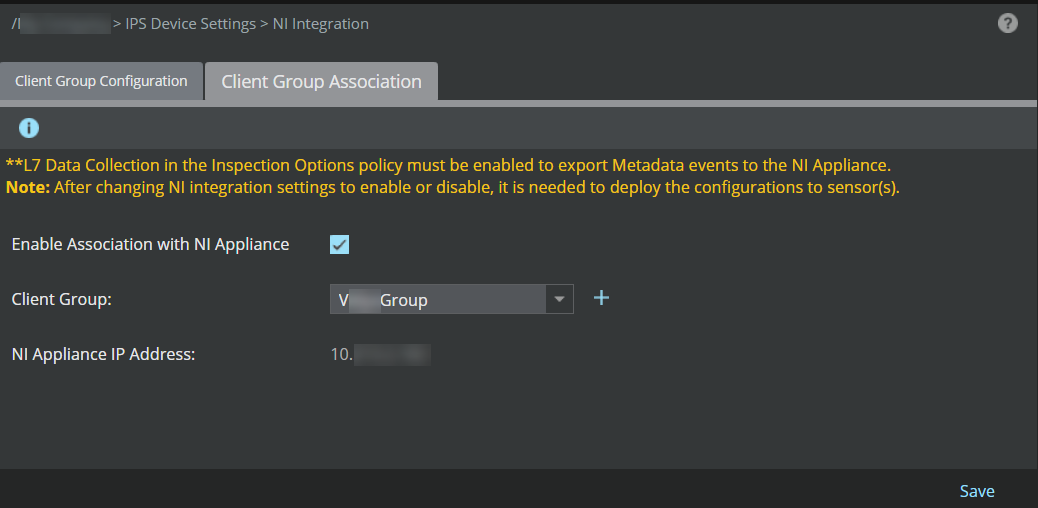Uncheck Enable Association with NI Appliance

point(340,245)
